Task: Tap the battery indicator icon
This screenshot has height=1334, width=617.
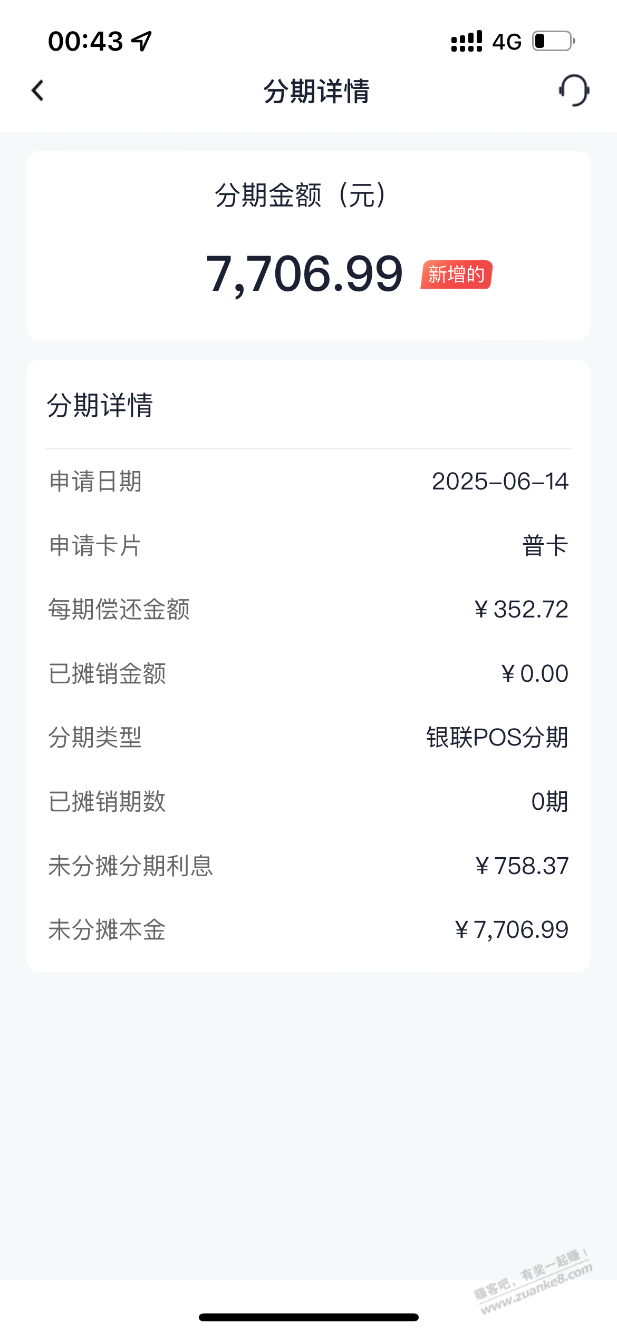Action: (x=553, y=42)
